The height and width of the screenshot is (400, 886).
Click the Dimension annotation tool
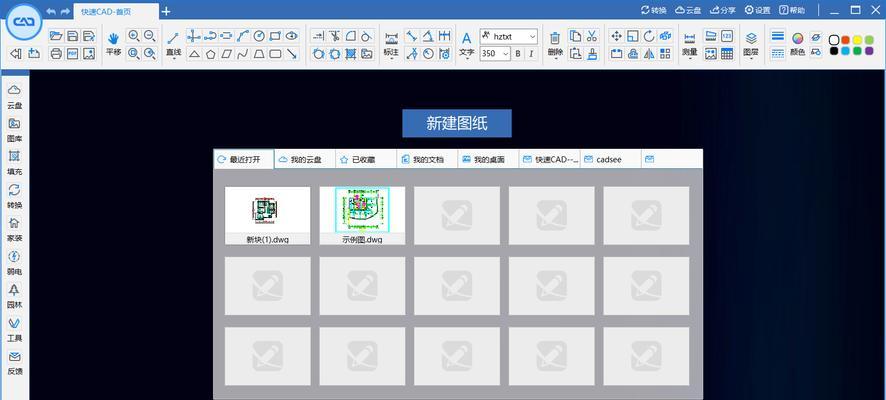pos(391,38)
